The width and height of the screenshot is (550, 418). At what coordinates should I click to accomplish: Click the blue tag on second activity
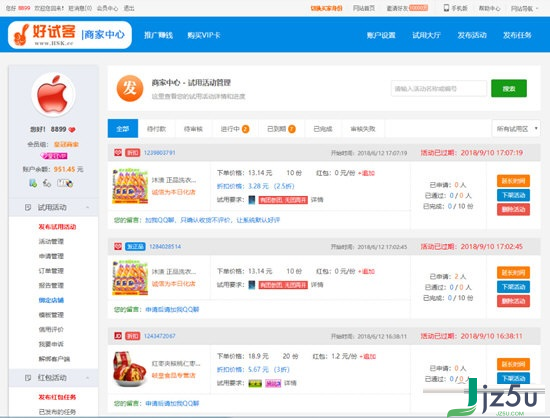(x=135, y=247)
